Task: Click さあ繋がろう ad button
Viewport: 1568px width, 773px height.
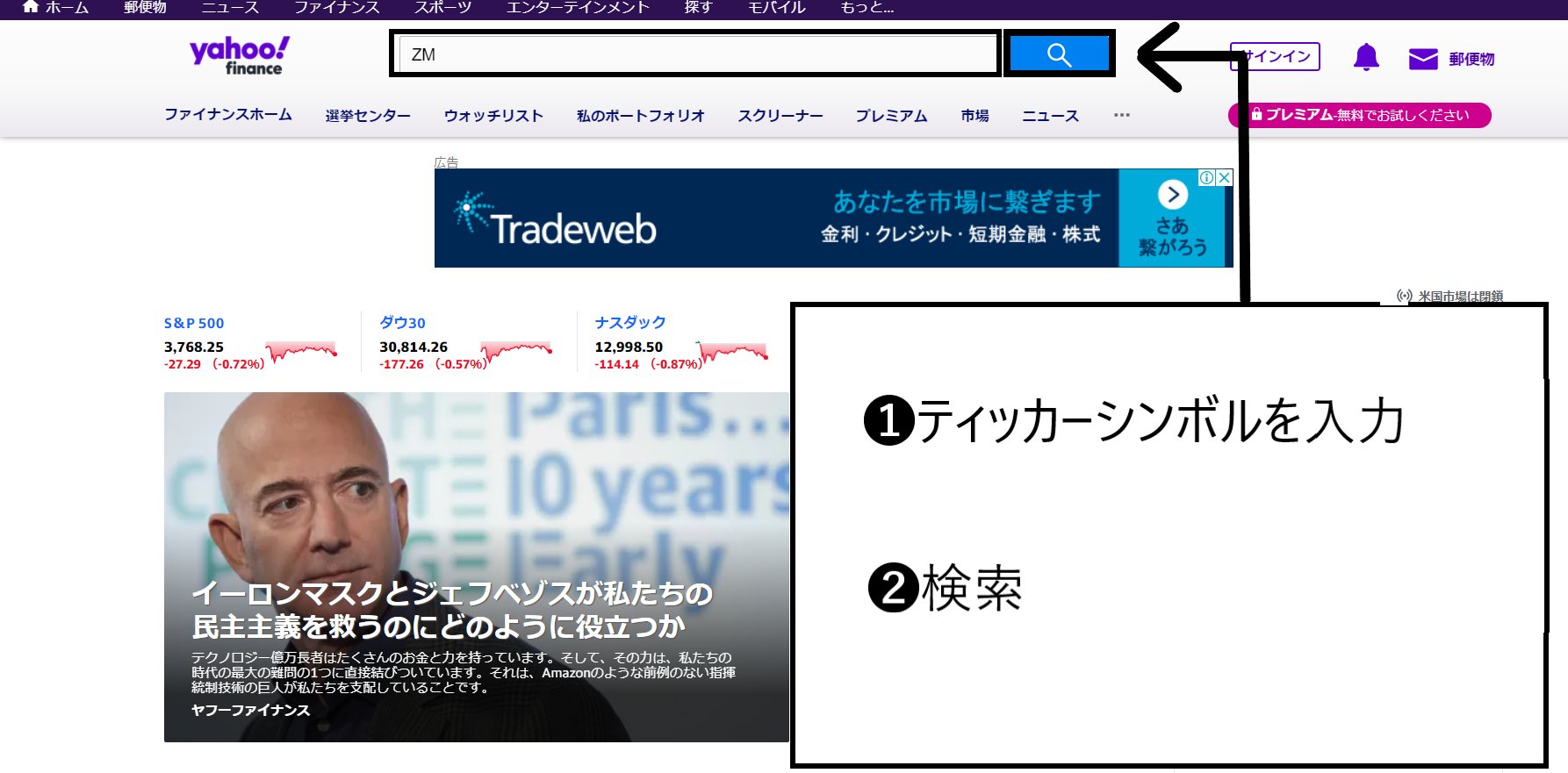Action: click(1173, 237)
